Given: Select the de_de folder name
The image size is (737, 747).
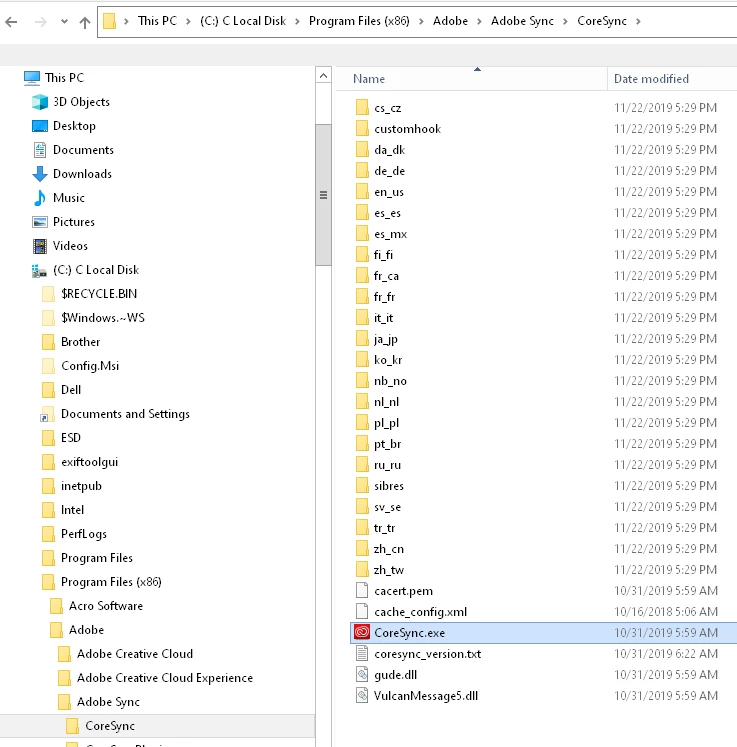Looking at the screenshot, I should coord(390,171).
